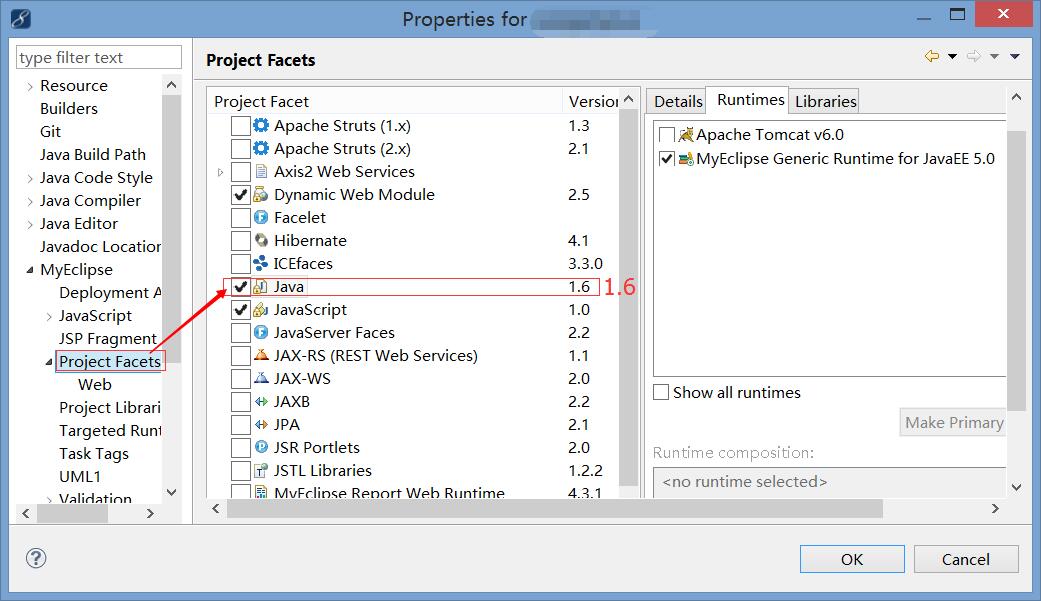Click the greyed forward navigation arrow
1041x601 pixels.
coord(974,56)
